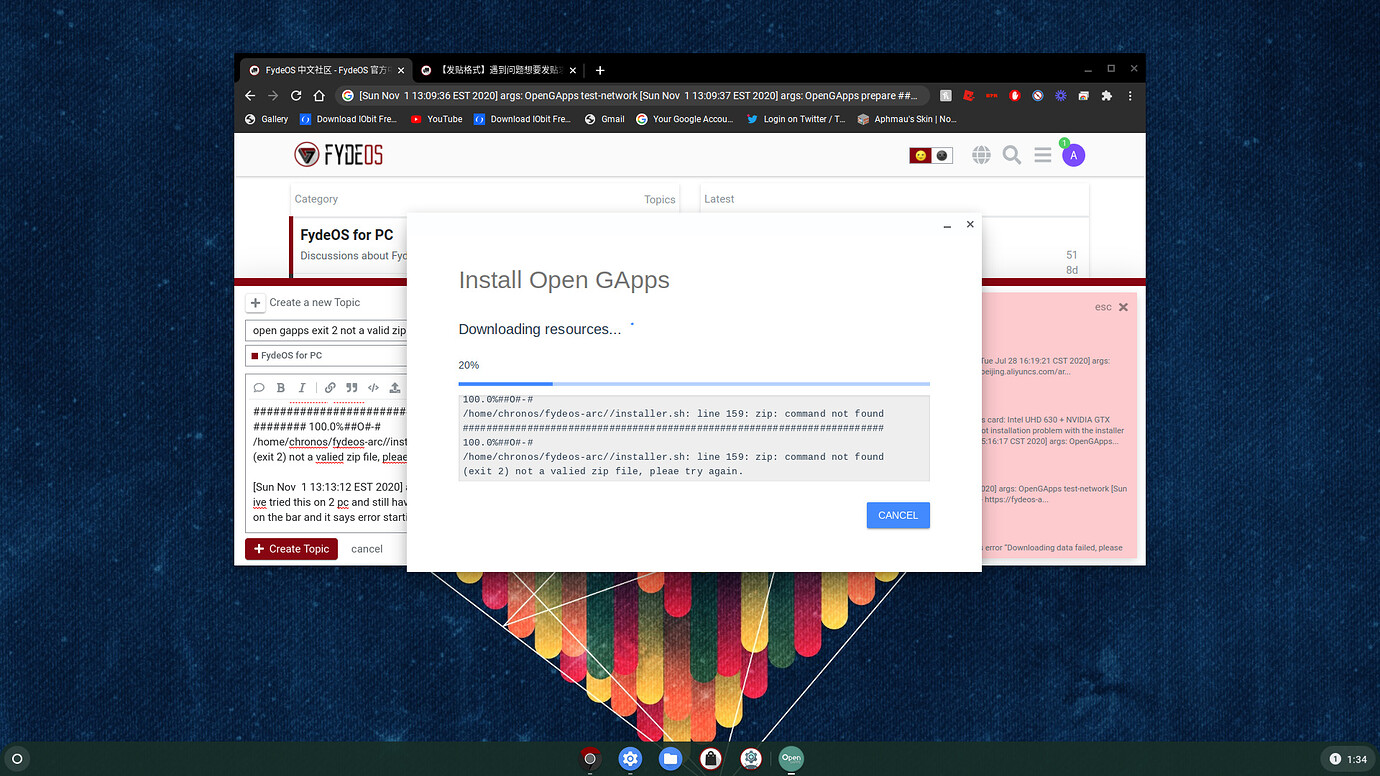Click the FydeOS forum logo
The width and height of the screenshot is (1380, 776).
pos(338,155)
